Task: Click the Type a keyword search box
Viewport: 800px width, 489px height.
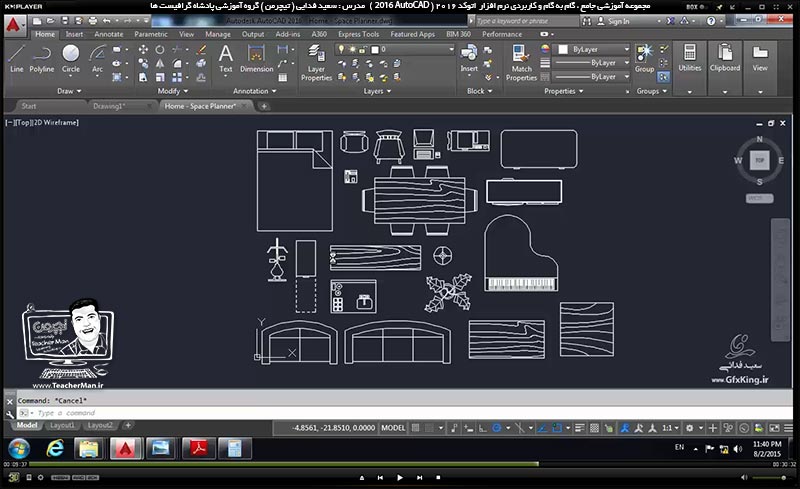Action: click(527, 21)
